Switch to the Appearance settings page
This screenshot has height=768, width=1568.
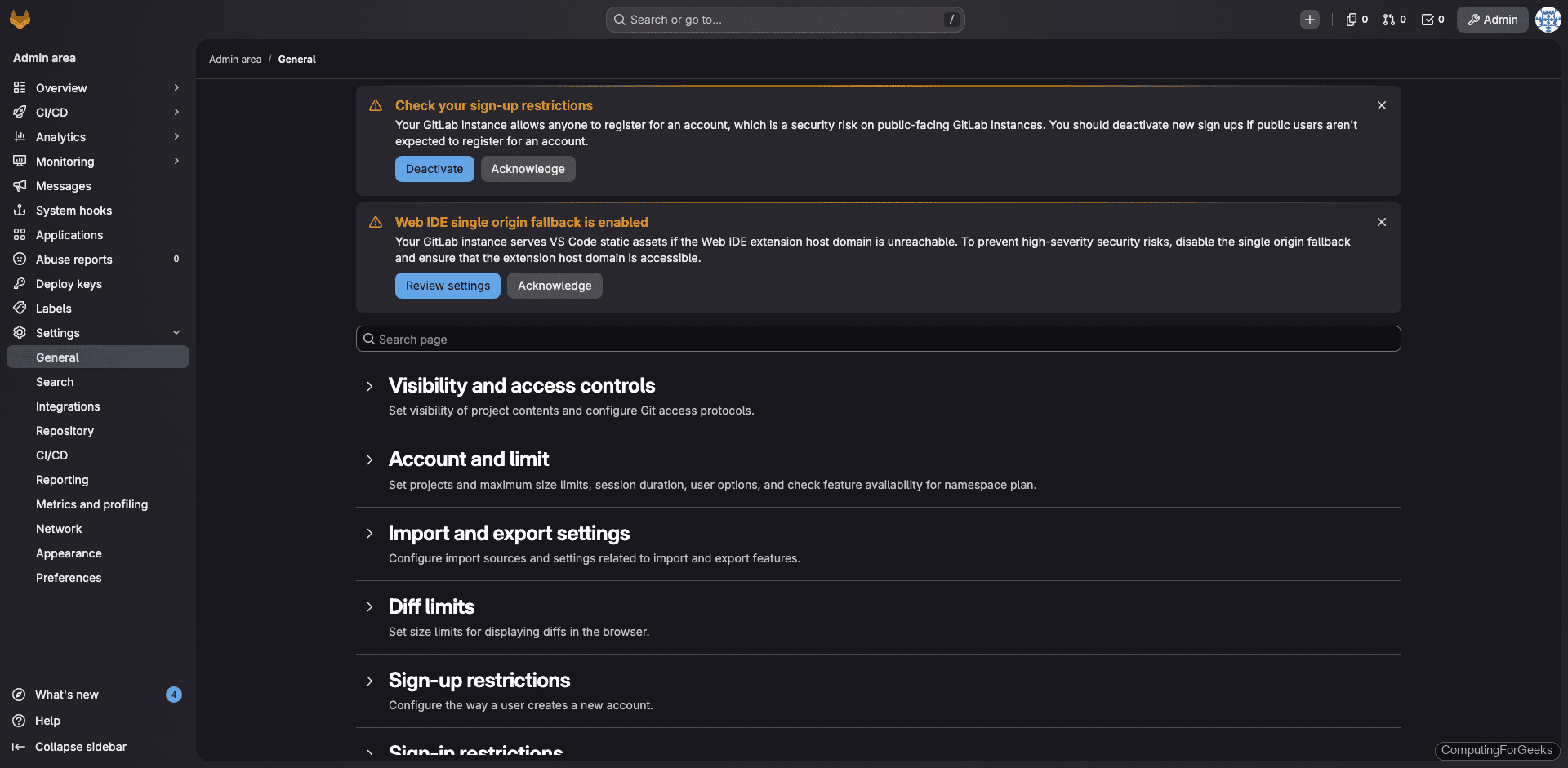coord(69,553)
